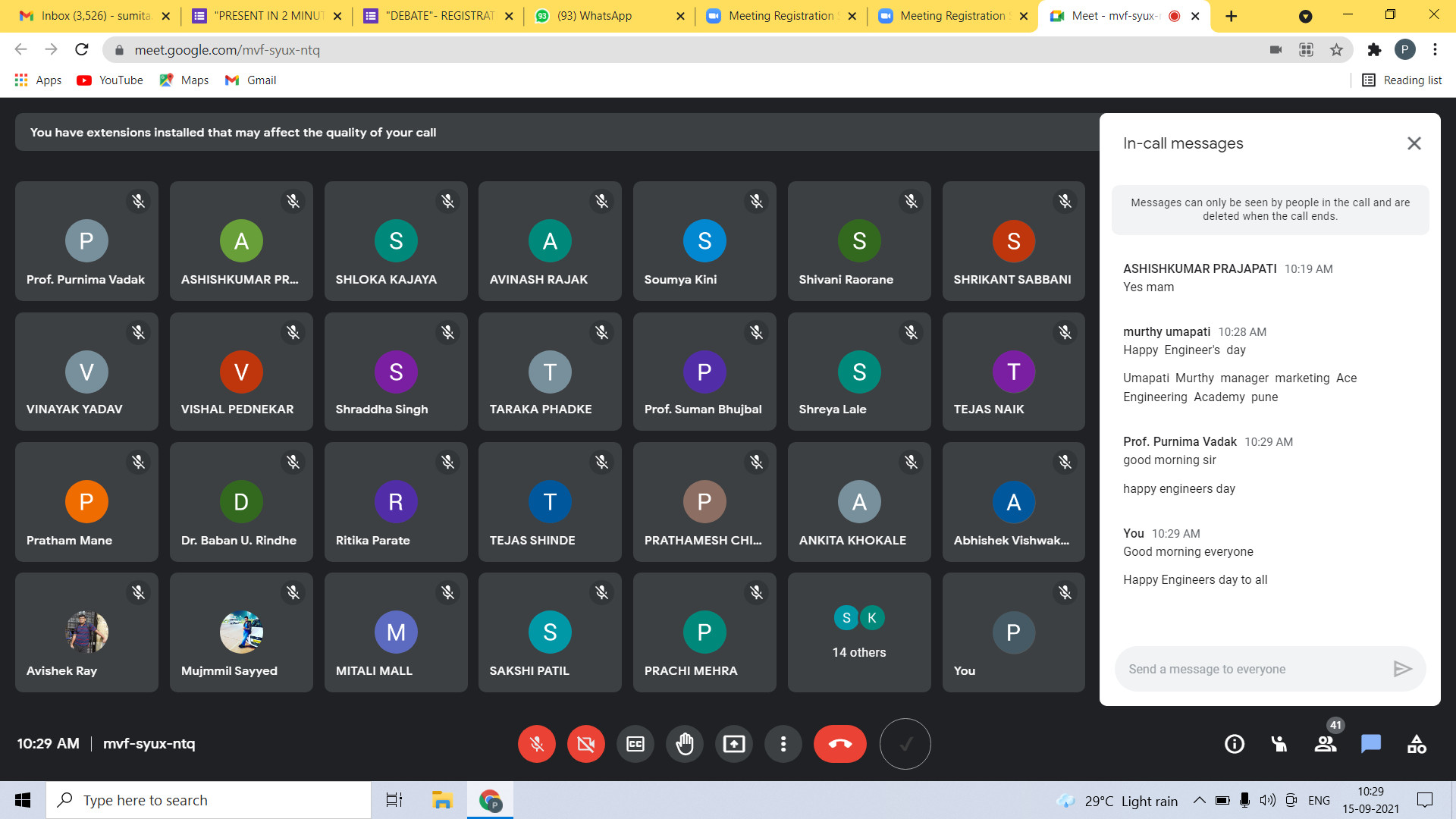Click the Present now screen share icon
This screenshot has width=1456, height=819.
734,744
